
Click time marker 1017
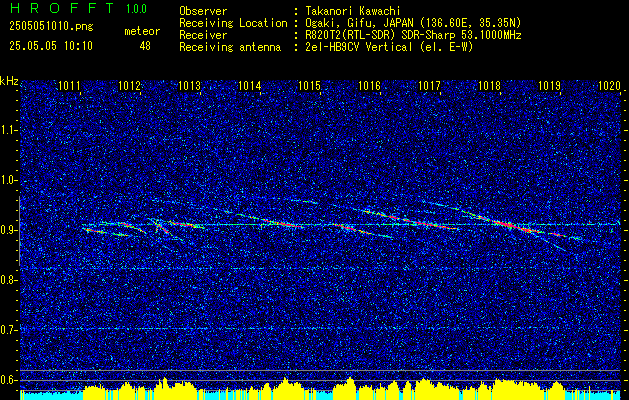429,86
